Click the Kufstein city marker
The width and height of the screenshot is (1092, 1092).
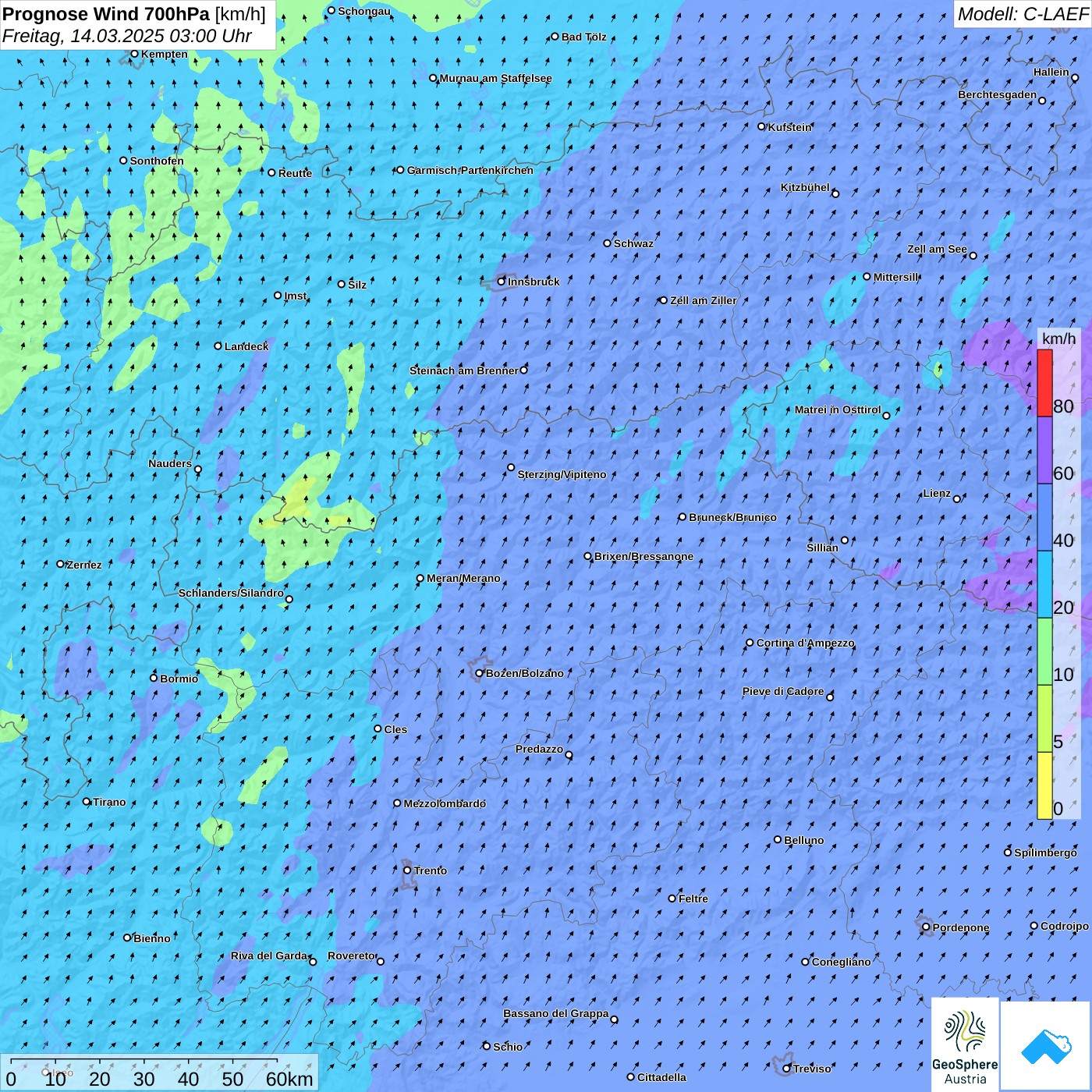point(762,126)
